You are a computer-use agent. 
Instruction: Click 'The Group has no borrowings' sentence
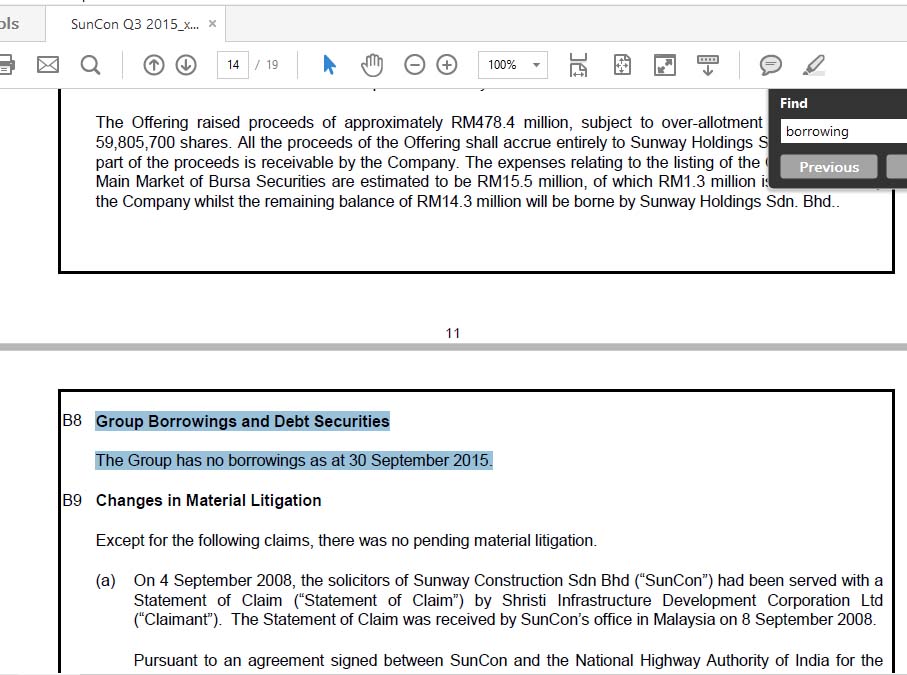(294, 460)
